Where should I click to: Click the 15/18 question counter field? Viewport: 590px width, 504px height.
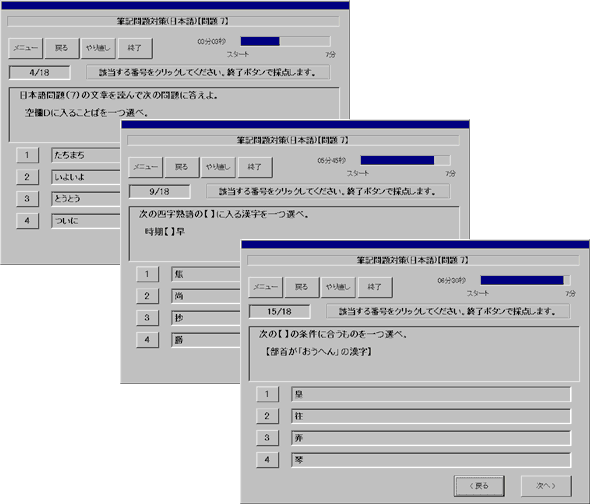pos(280,312)
